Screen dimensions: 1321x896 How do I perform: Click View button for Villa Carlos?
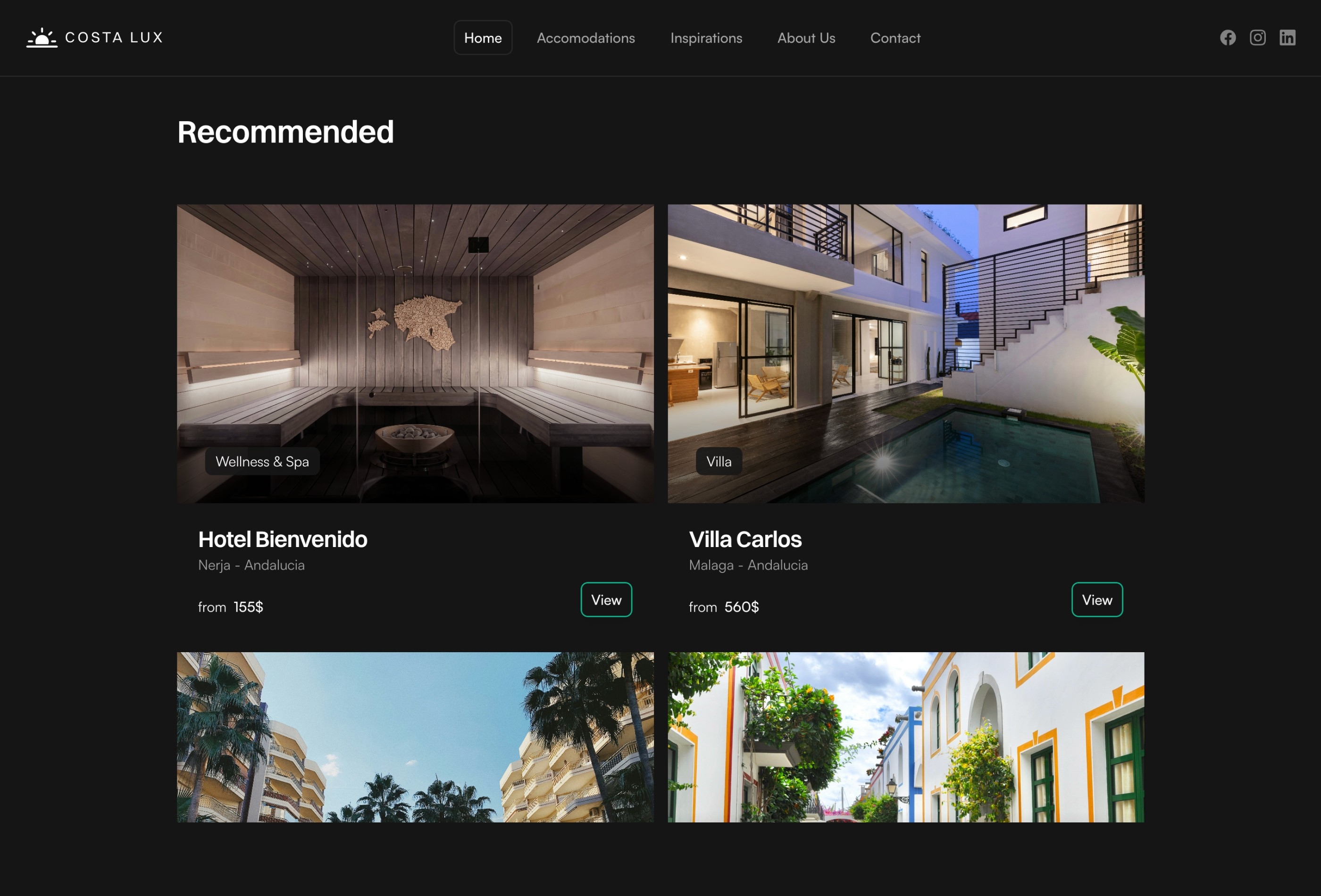point(1097,599)
